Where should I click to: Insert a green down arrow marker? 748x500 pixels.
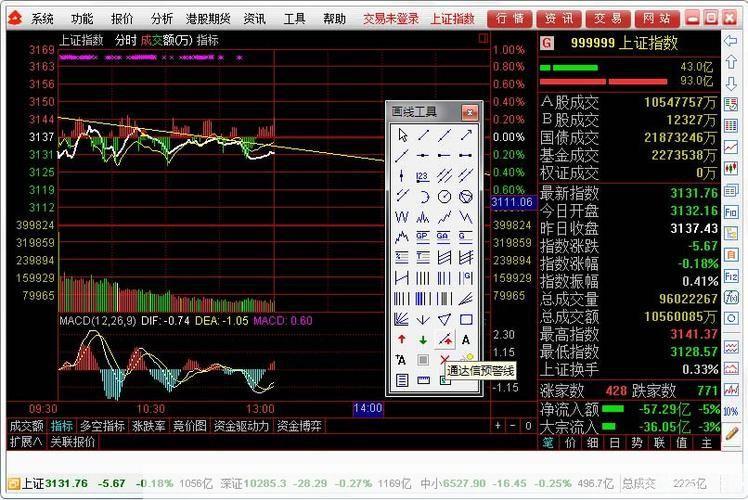[423, 339]
